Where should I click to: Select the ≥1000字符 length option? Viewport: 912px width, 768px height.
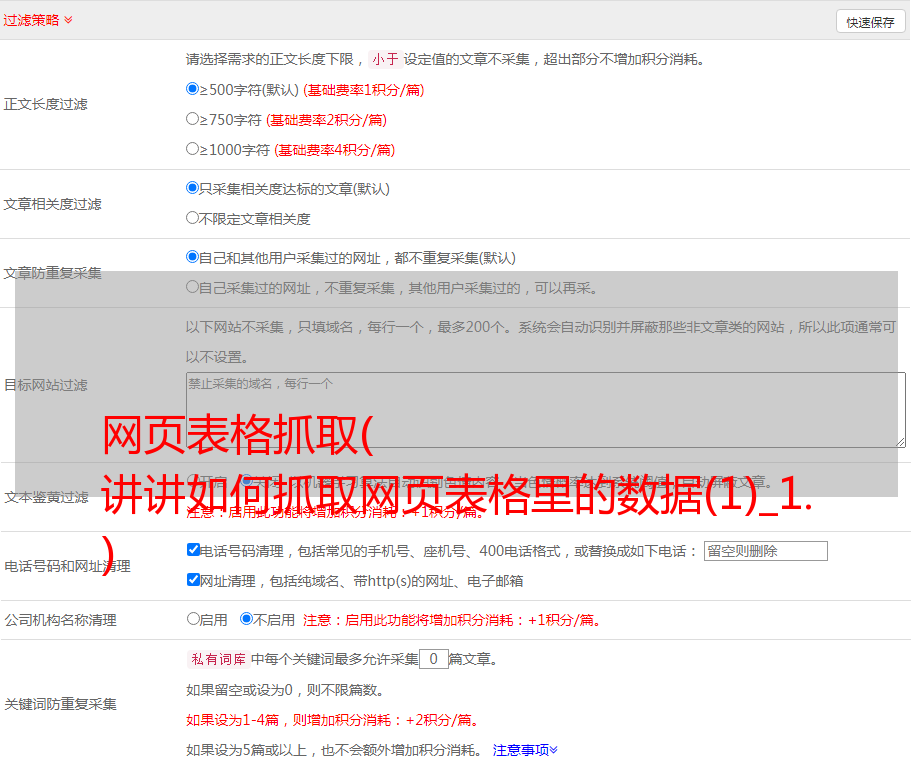tap(193, 149)
